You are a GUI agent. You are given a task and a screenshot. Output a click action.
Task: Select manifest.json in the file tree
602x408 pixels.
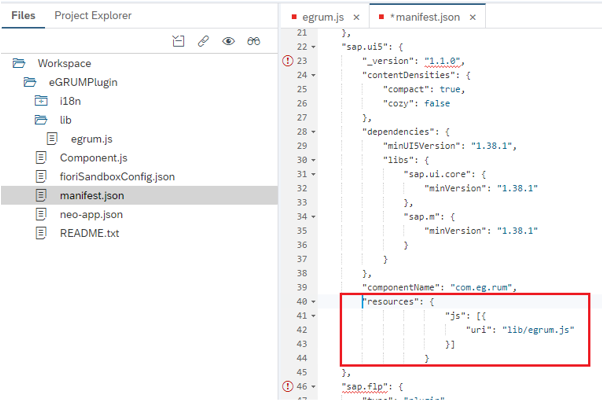[92, 195]
